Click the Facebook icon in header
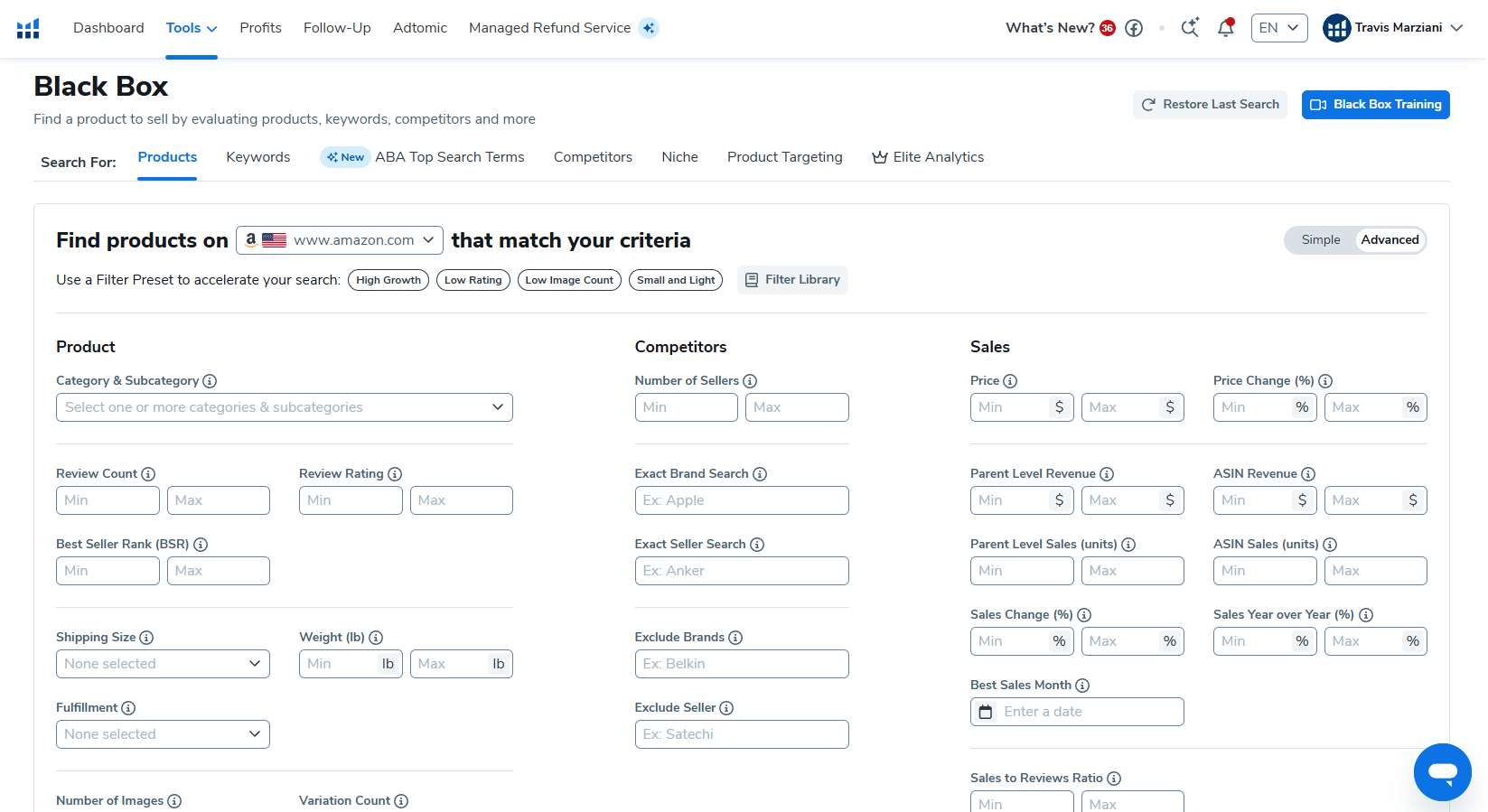Viewport: 1488px width, 812px height. pyautogui.click(x=1134, y=28)
